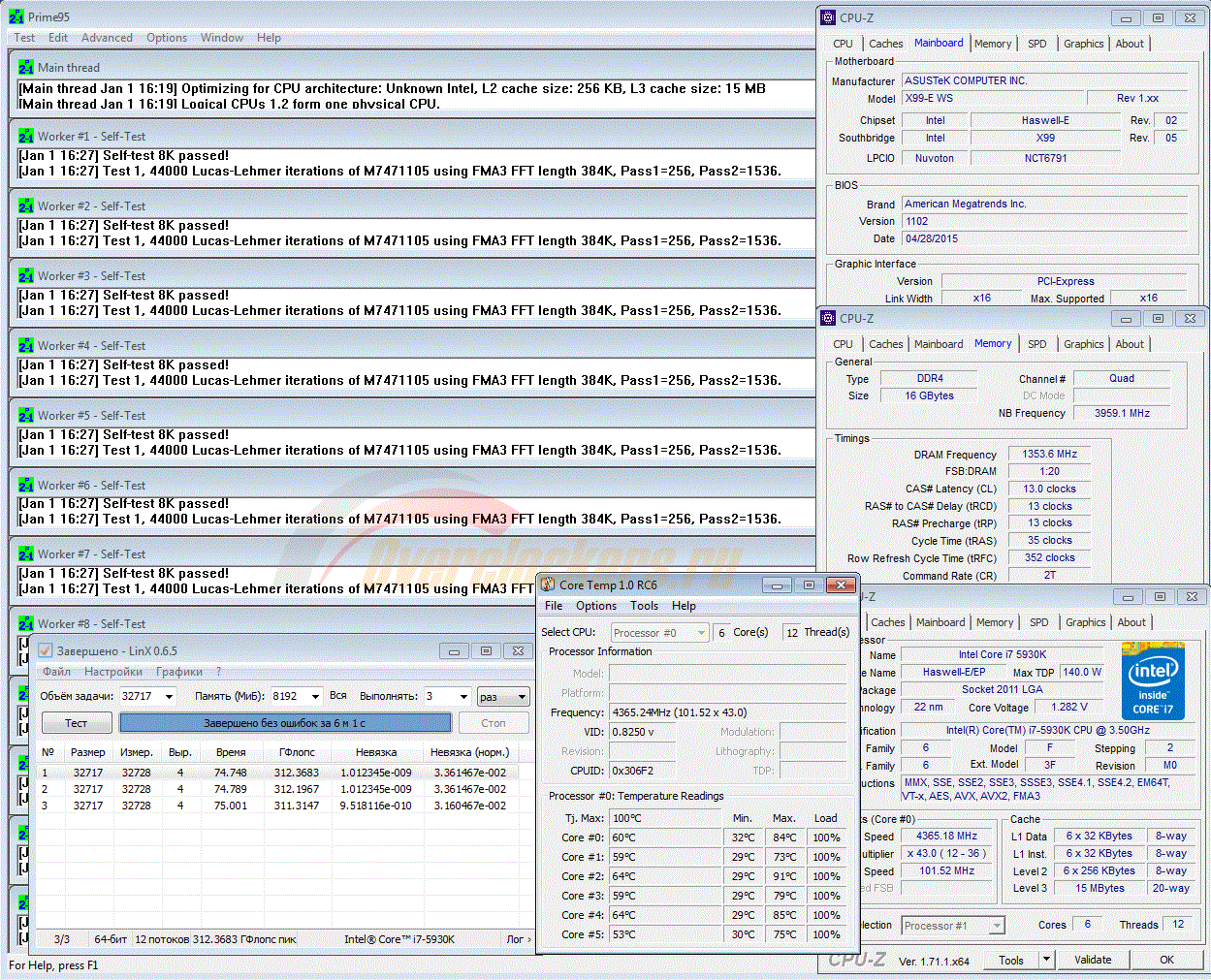The width and height of the screenshot is (1211, 980).
Task: Expand the Память (МиБ) dropdown in LinX
Action: coord(314,696)
